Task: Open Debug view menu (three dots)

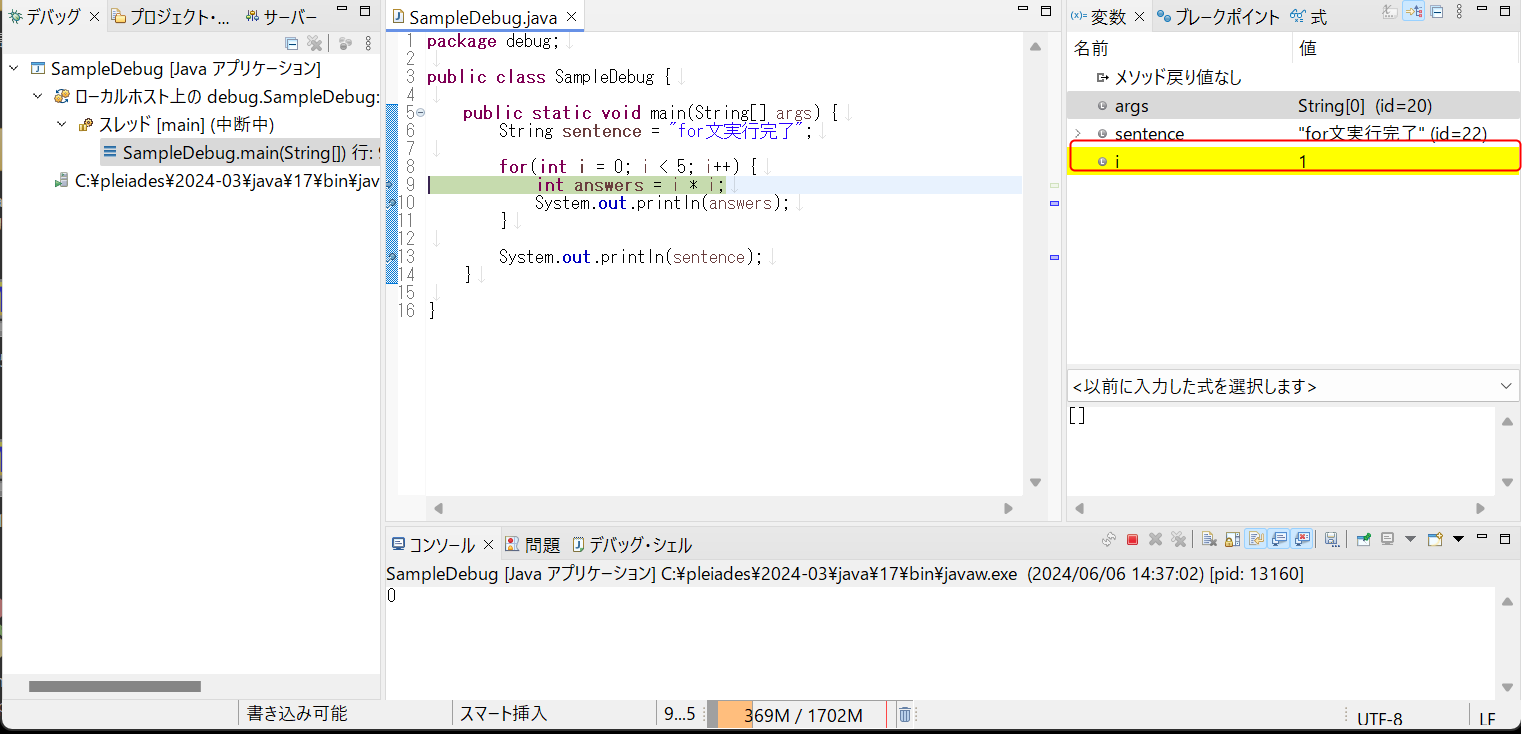Action: pos(368,43)
